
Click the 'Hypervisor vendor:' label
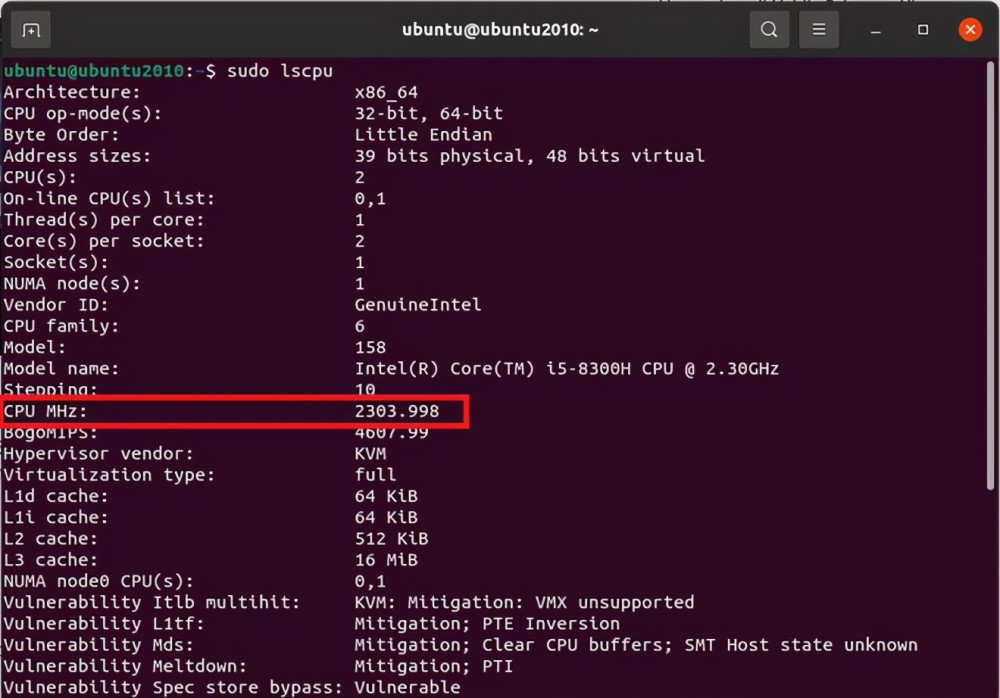coord(99,454)
